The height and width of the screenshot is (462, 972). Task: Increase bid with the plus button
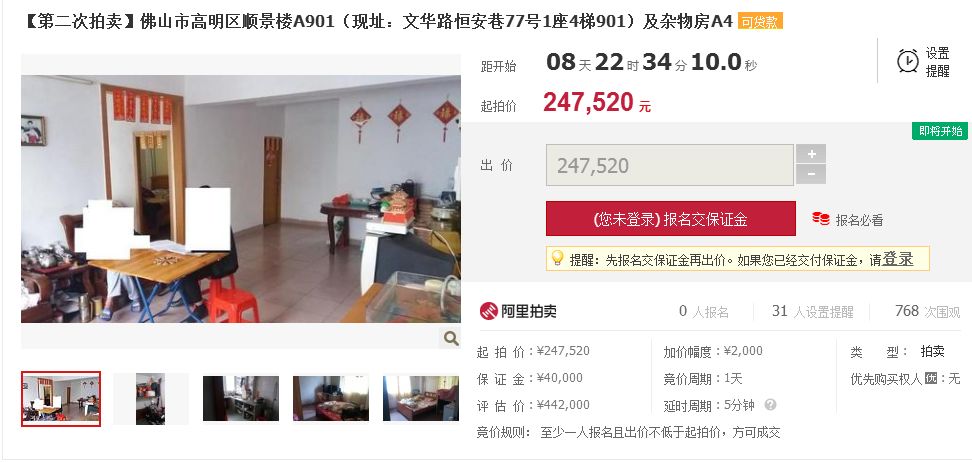pos(811,154)
